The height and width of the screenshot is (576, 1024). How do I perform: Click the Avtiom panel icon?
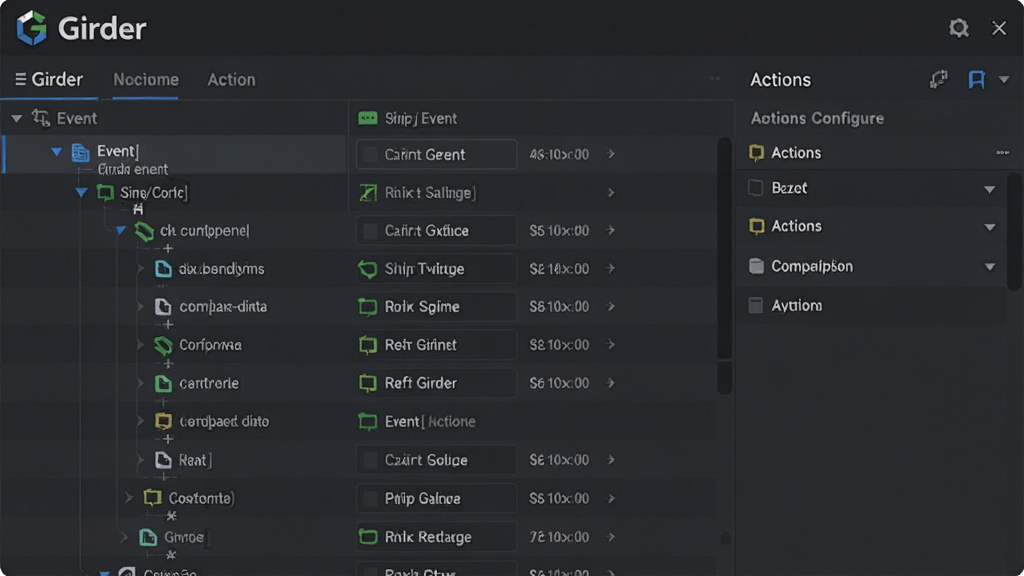(756, 306)
